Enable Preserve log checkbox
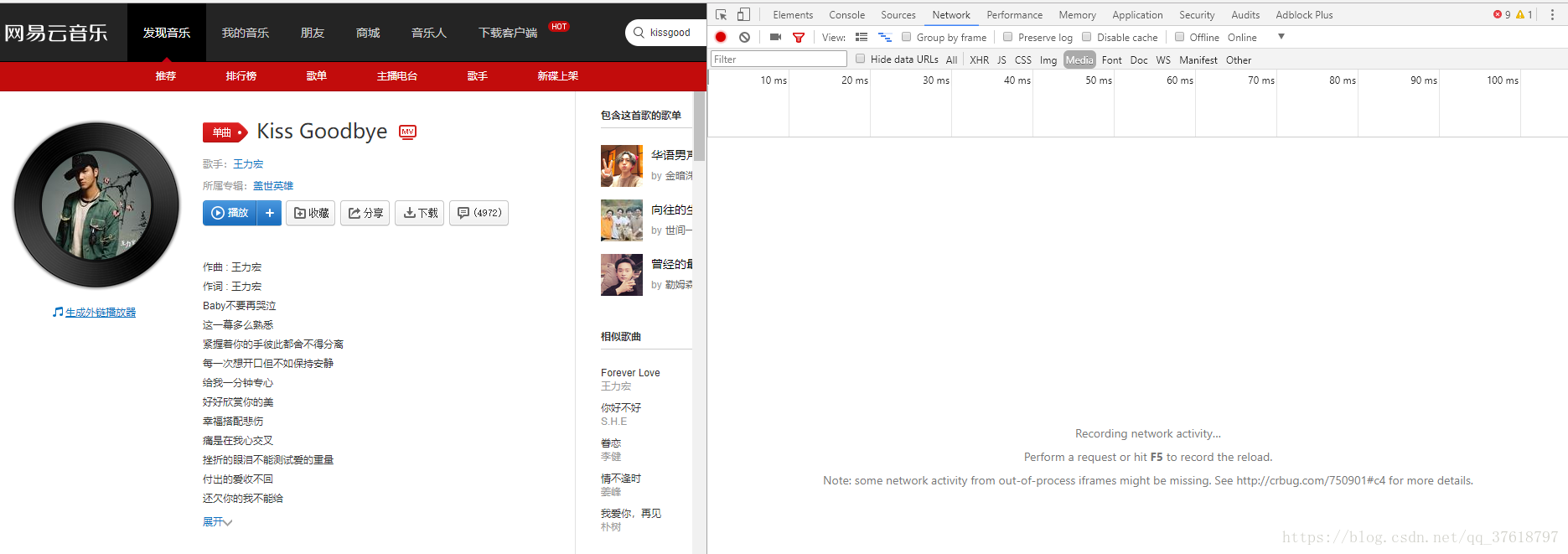The width and height of the screenshot is (1568, 554). tap(1007, 37)
